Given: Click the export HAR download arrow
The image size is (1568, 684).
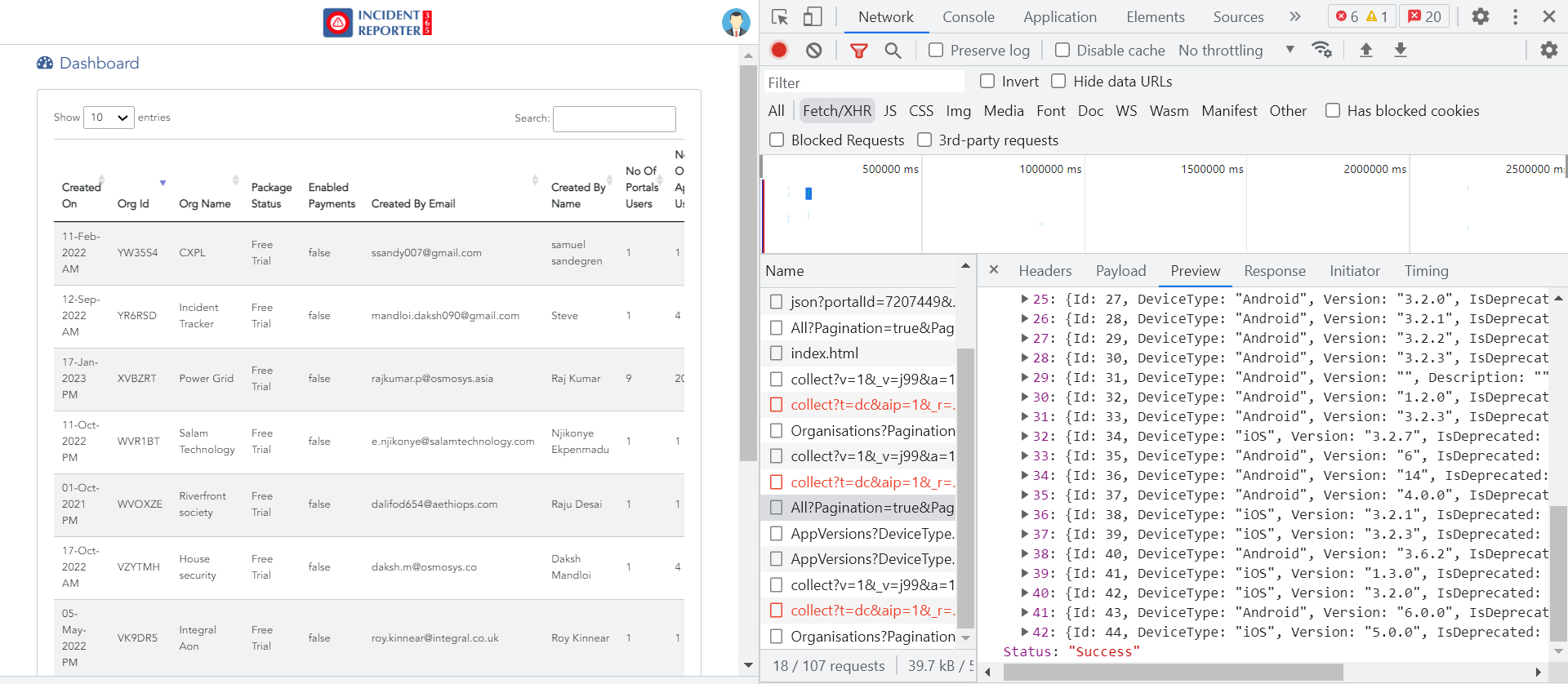Looking at the screenshot, I should 1400,51.
